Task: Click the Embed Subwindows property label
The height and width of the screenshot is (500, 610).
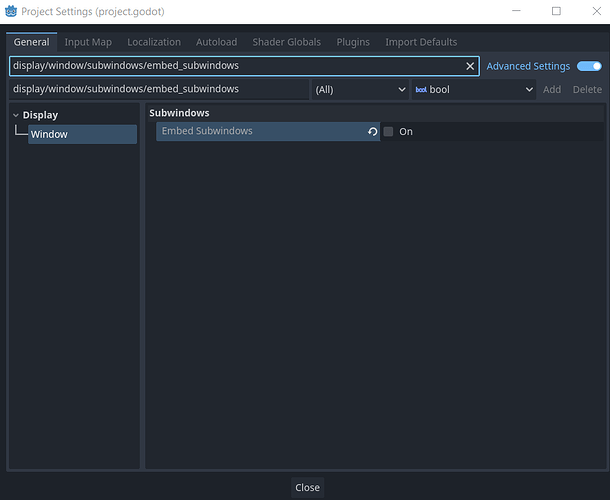Action: coord(207,131)
